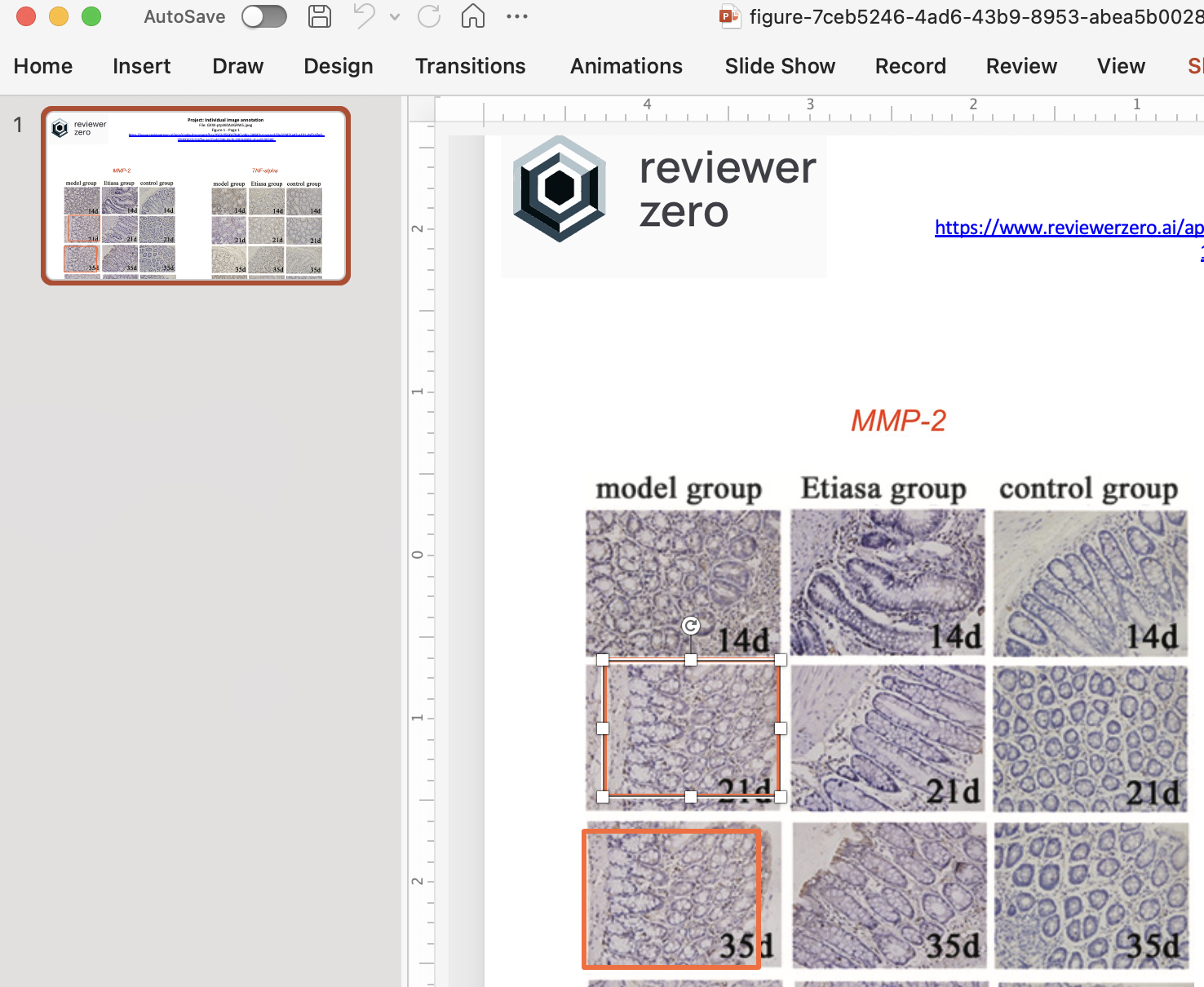Viewport: 1204px width, 987px height.
Task: Click the Save icon
Action: pyautogui.click(x=319, y=16)
